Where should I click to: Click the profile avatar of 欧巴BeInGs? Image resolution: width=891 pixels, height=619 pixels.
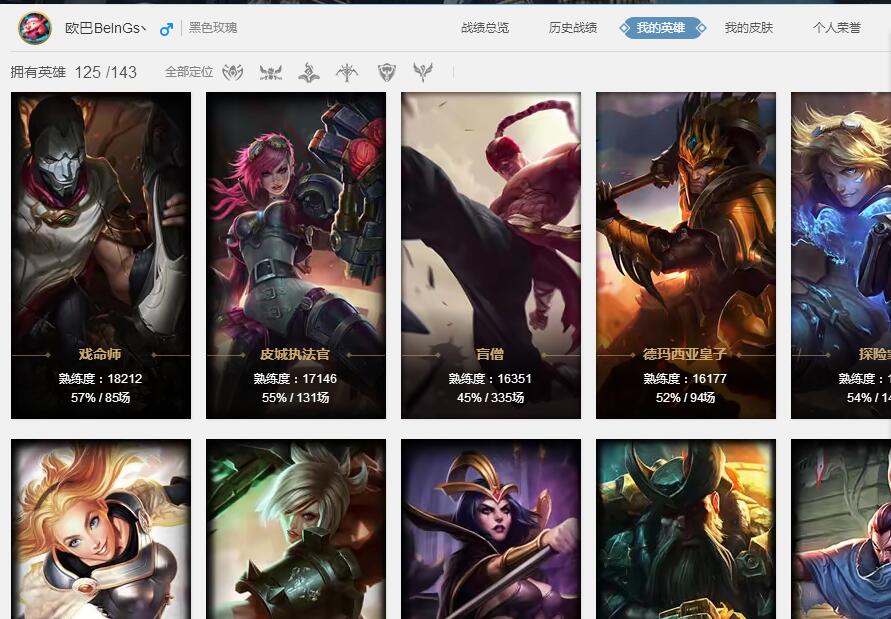(x=35, y=28)
